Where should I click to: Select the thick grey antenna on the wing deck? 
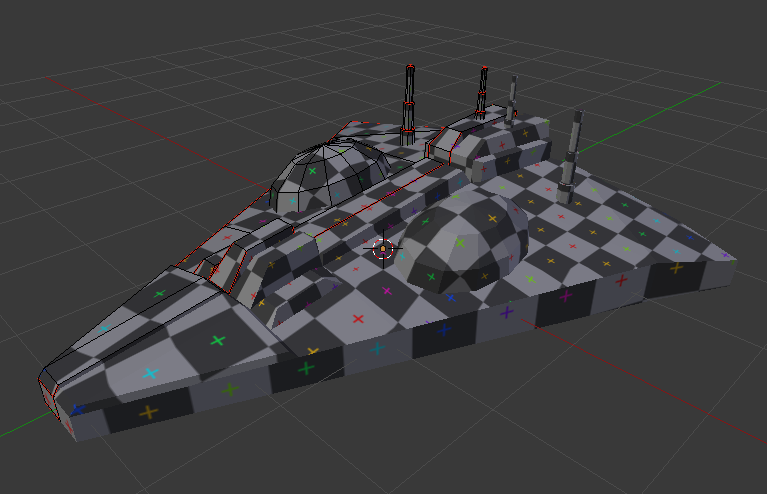click(x=571, y=157)
